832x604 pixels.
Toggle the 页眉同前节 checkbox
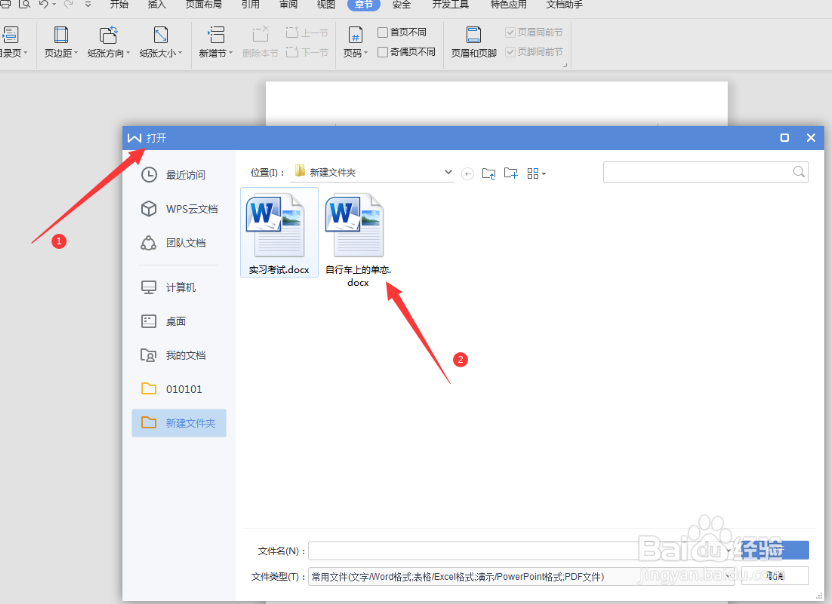pyautogui.click(x=510, y=32)
